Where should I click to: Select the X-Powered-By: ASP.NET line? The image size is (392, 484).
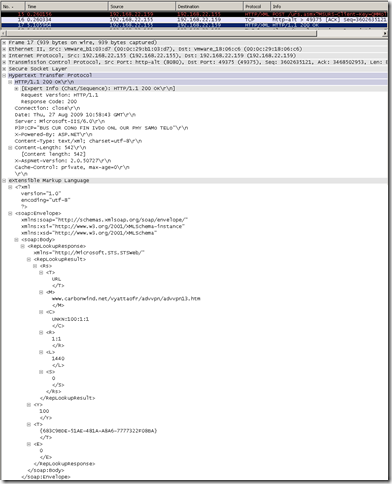[x=53, y=135]
